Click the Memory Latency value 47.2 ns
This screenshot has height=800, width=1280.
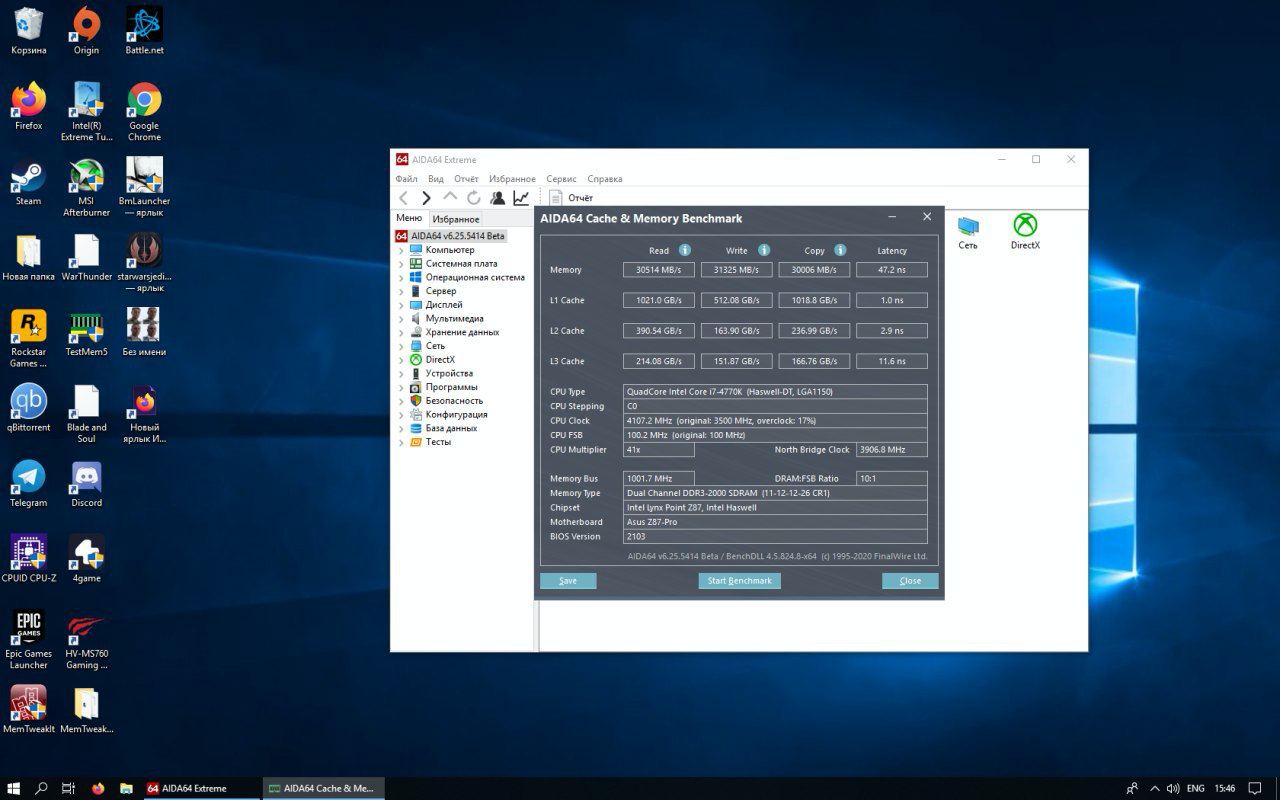point(892,270)
